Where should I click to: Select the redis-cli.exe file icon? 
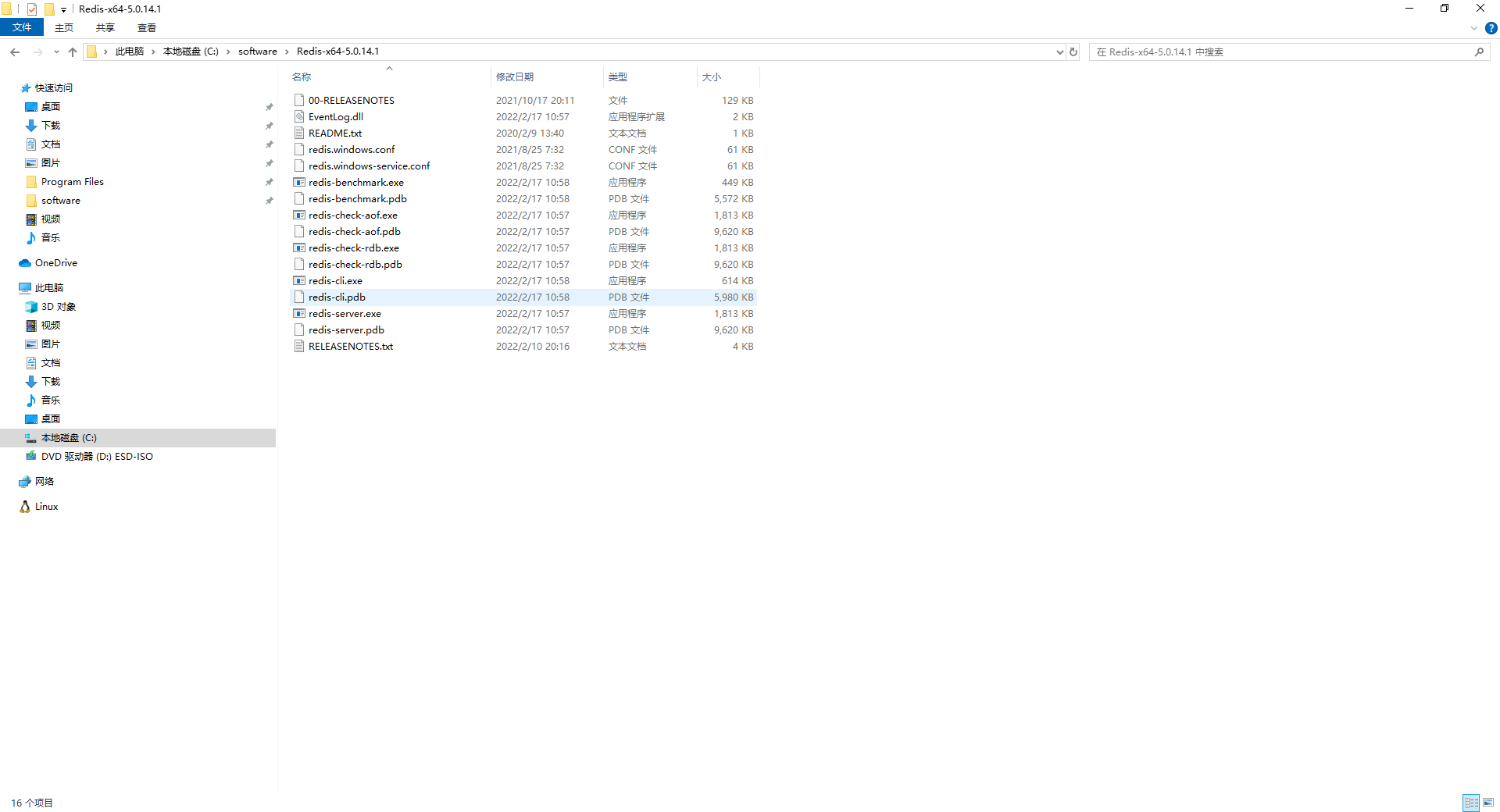tap(299, 281)
